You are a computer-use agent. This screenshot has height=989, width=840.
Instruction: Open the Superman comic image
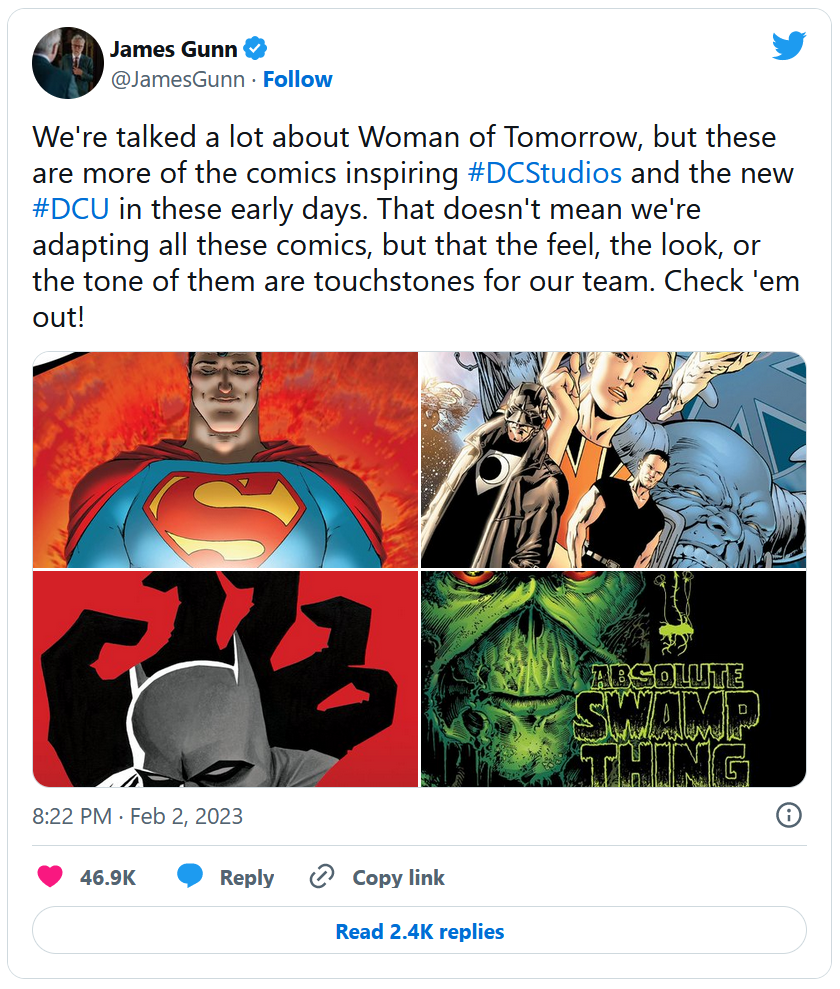tap(225, 460)
